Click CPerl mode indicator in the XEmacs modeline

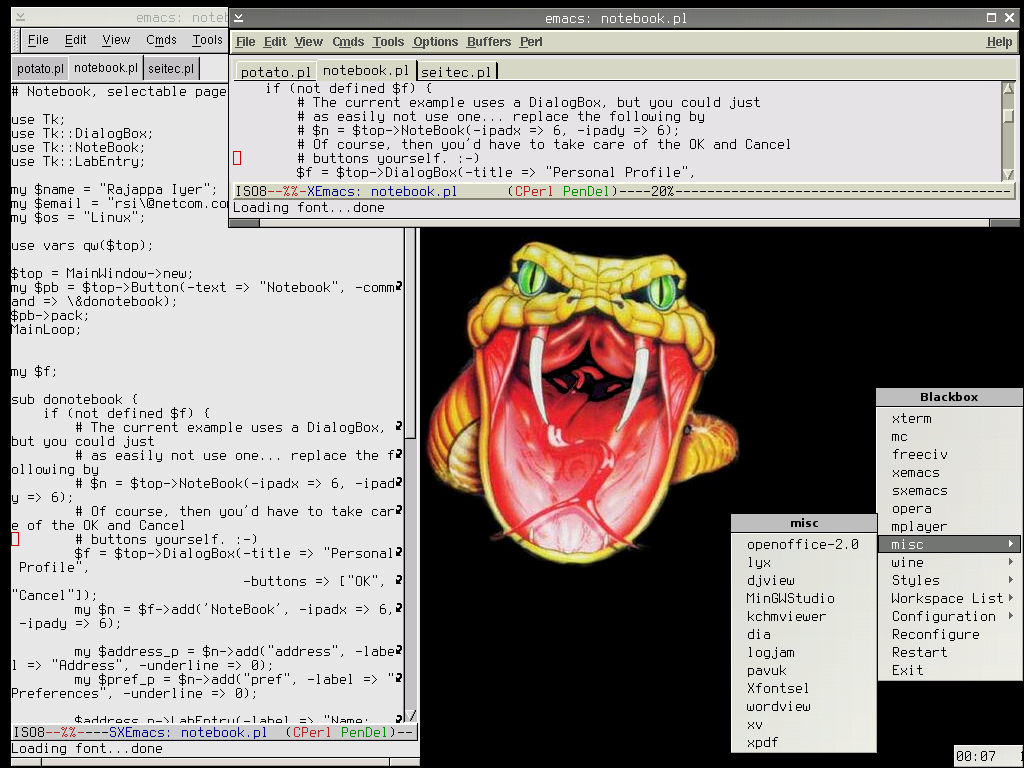coord(534,191)
